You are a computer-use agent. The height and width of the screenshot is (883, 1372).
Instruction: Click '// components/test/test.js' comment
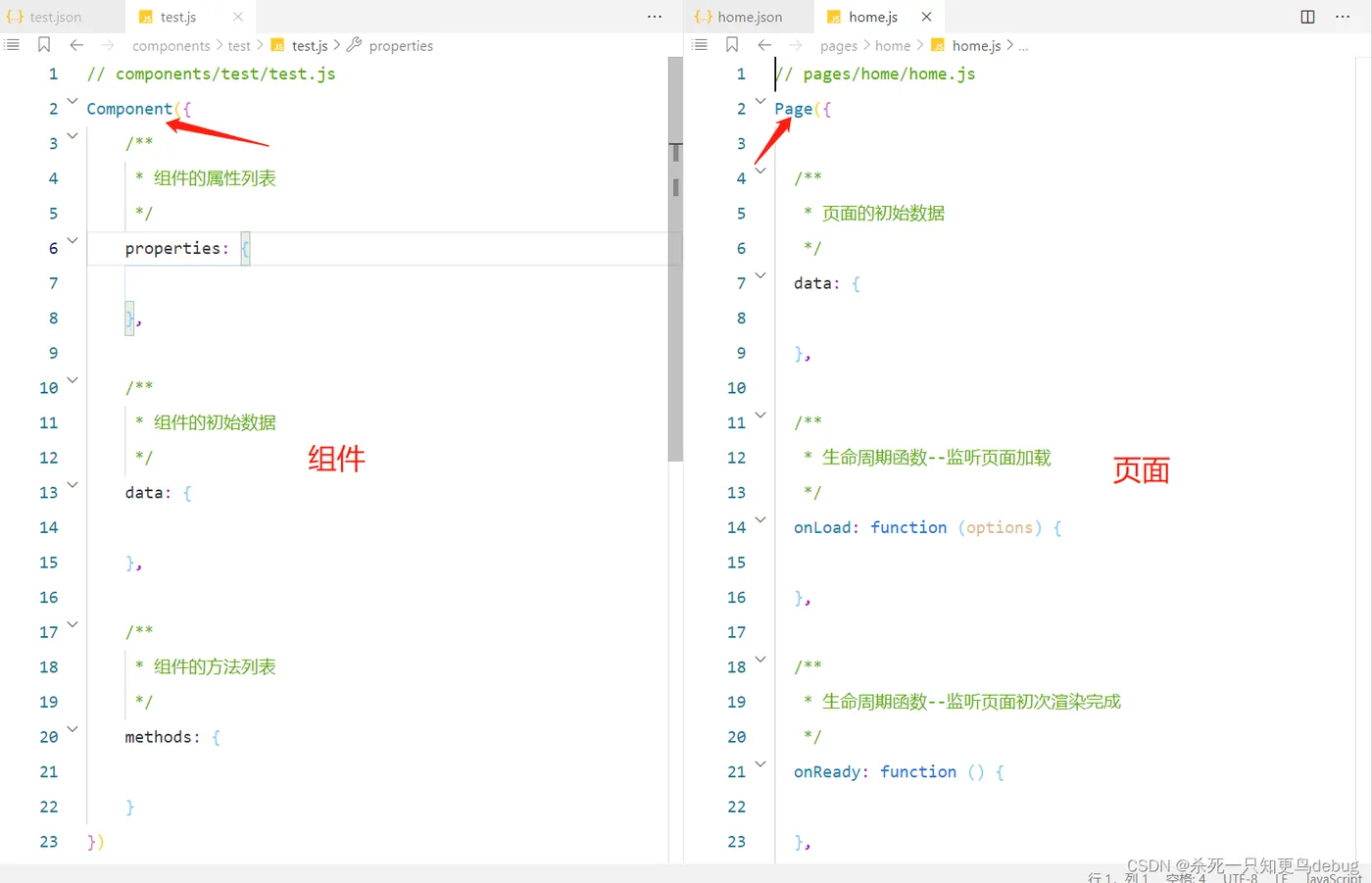pyautogui.click(x=211, y=74)
